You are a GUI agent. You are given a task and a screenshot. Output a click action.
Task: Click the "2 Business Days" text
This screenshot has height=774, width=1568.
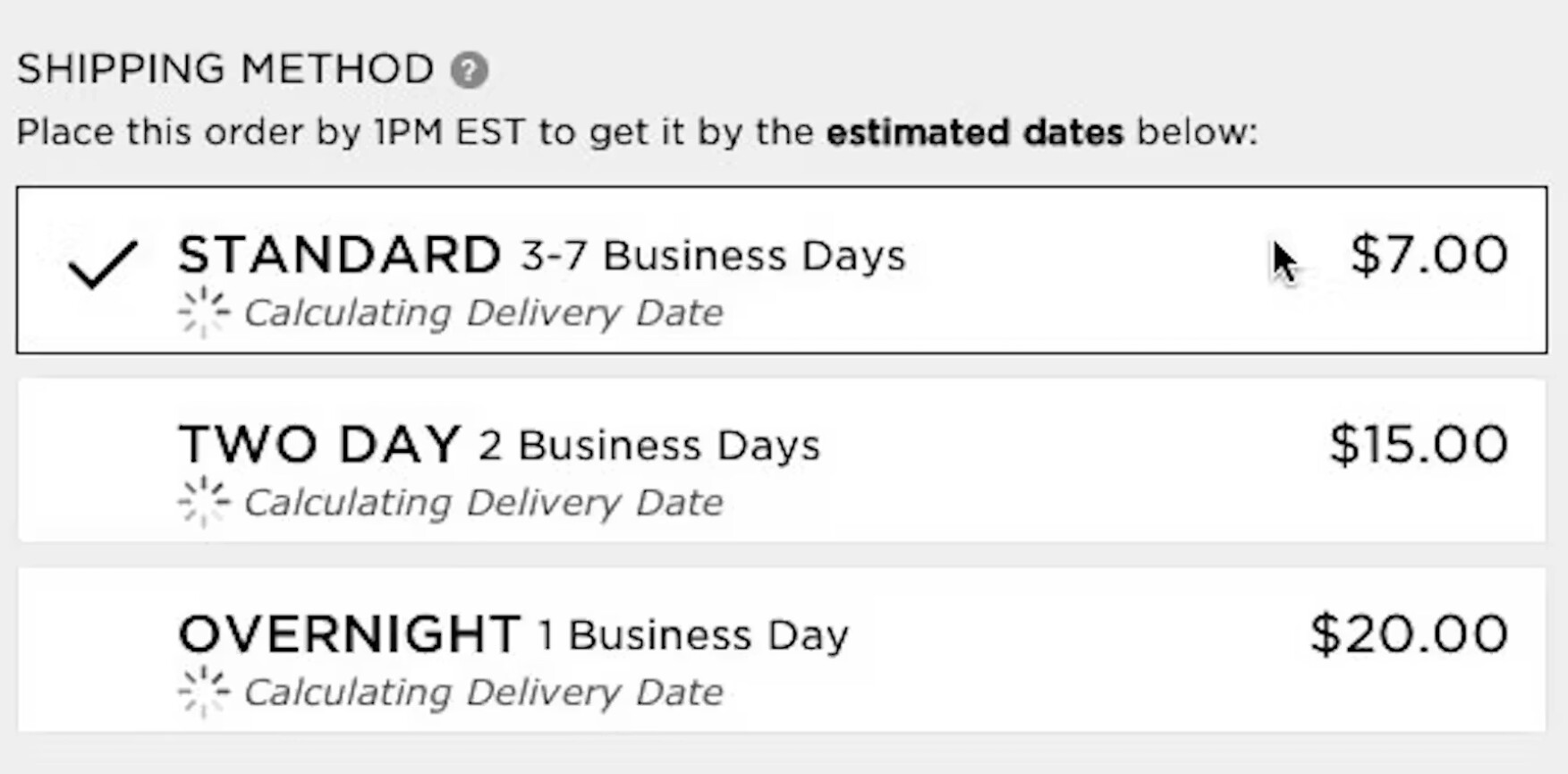click(x=648, y=446)
